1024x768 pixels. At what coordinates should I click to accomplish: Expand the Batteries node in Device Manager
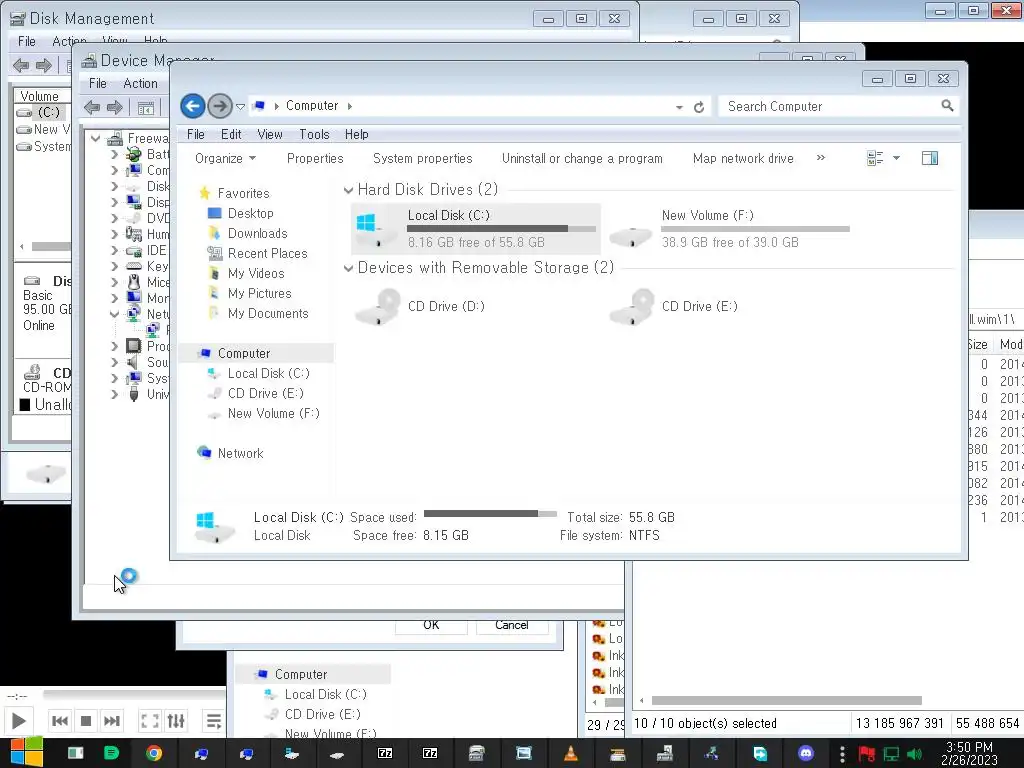(x=115, y=154)
